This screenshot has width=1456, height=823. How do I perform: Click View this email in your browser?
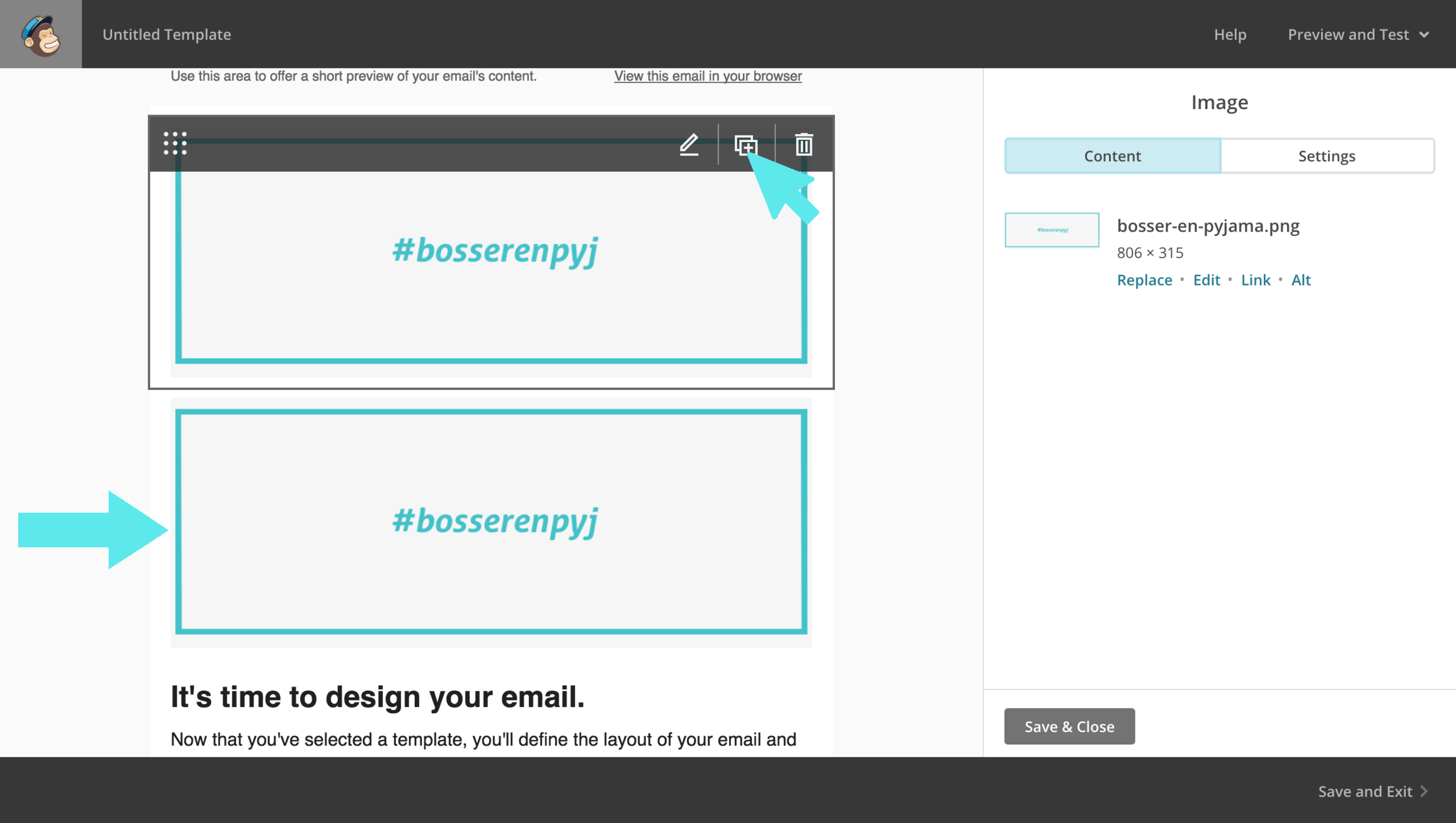[708, 76]
